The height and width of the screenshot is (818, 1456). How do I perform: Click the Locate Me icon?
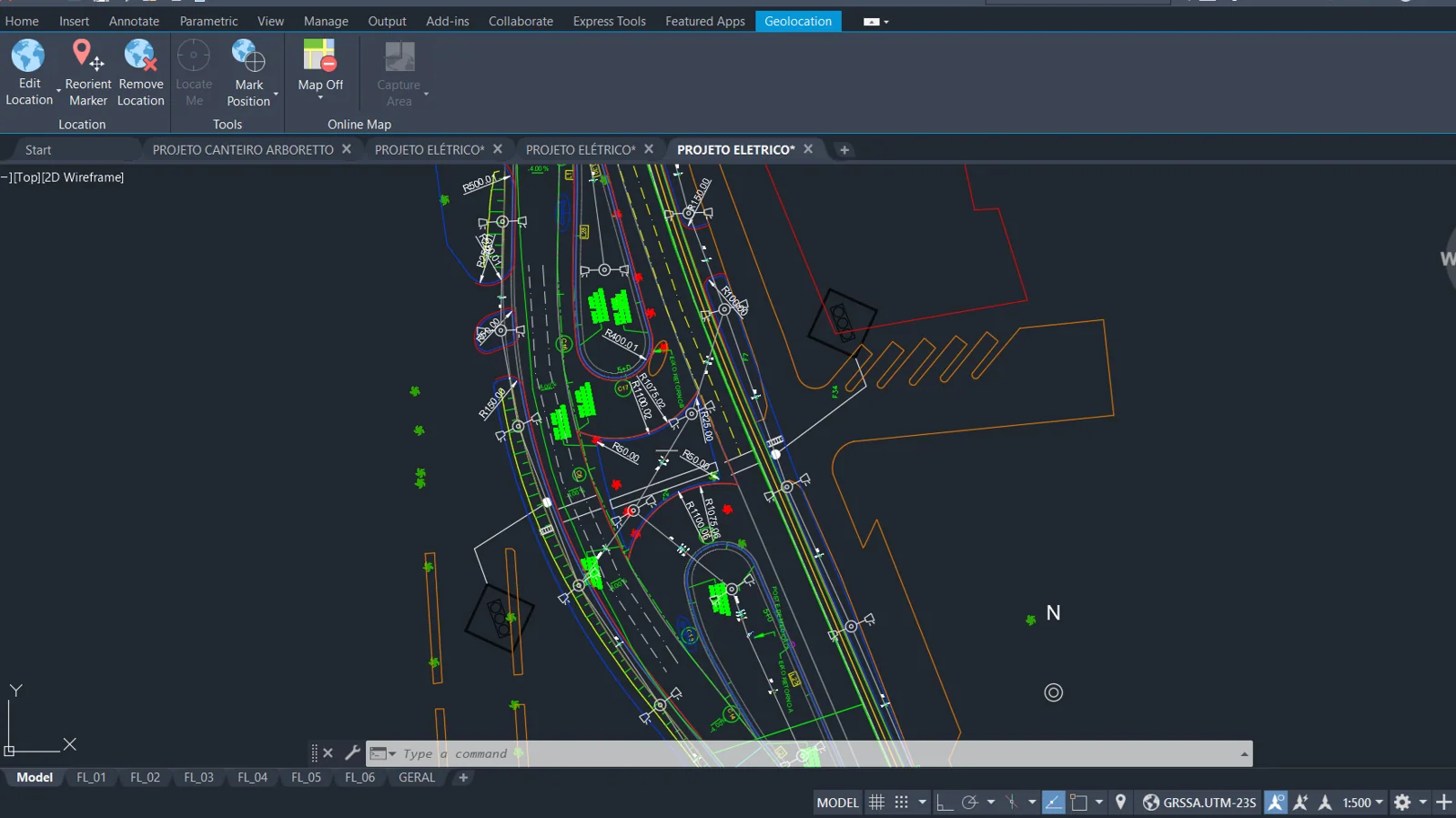coord(194,56)
